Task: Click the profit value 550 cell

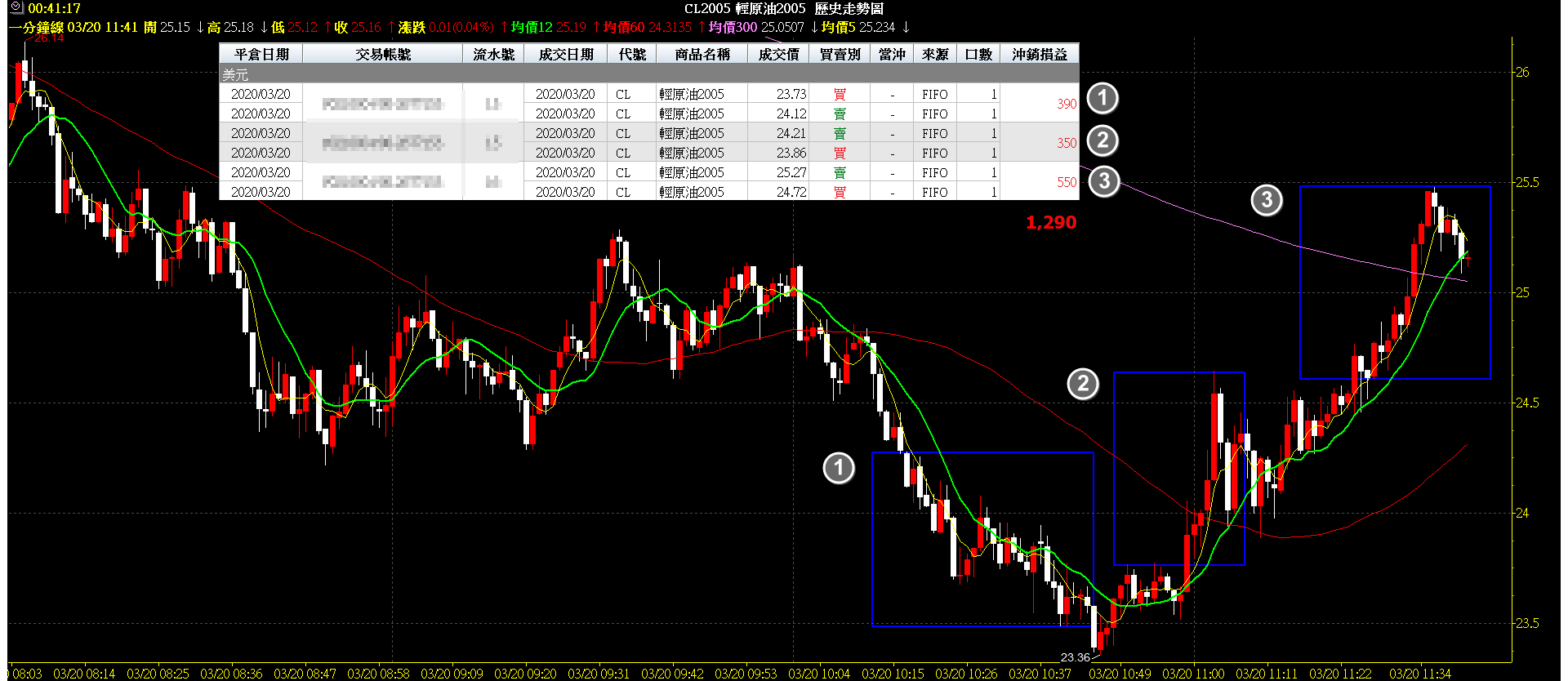Action: [1040, 182]
